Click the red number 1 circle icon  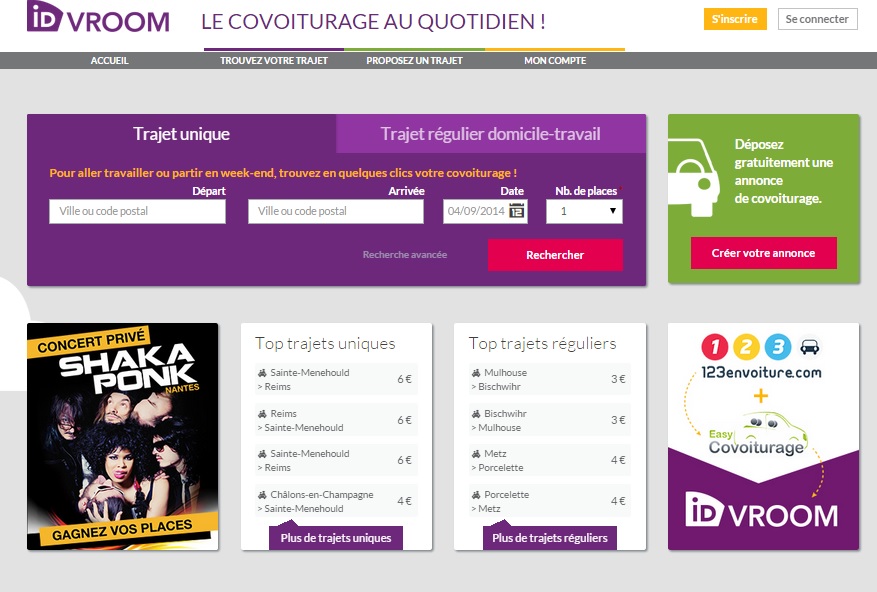point(714,347)
